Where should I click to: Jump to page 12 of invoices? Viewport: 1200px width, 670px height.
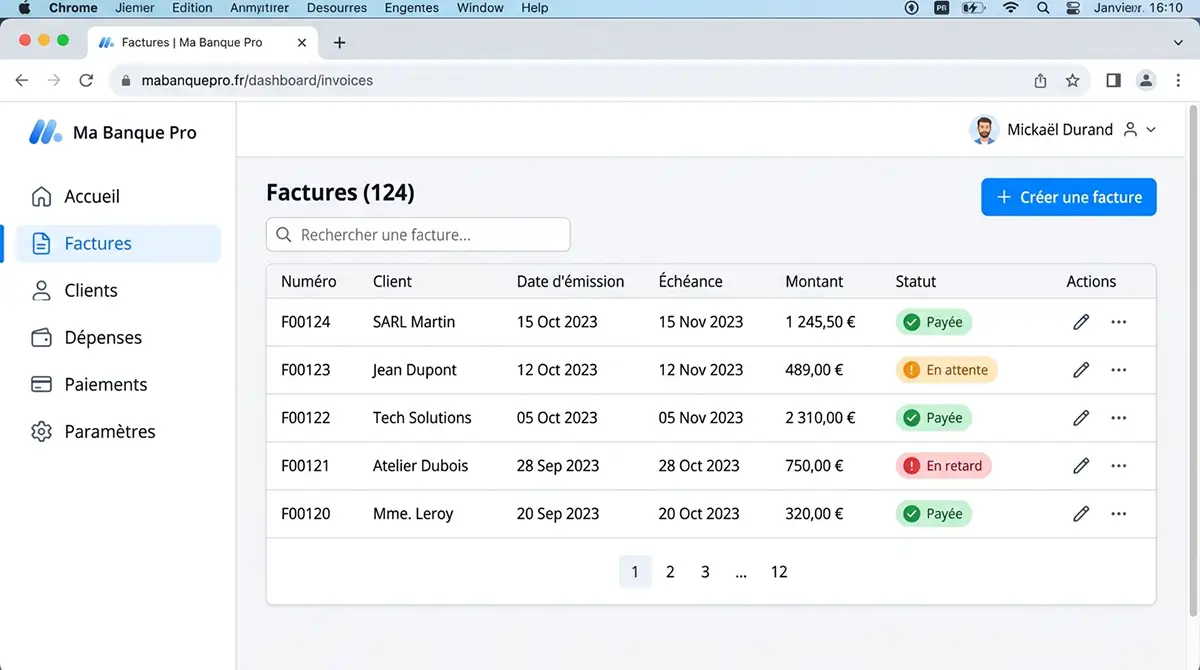pos(779,572)
